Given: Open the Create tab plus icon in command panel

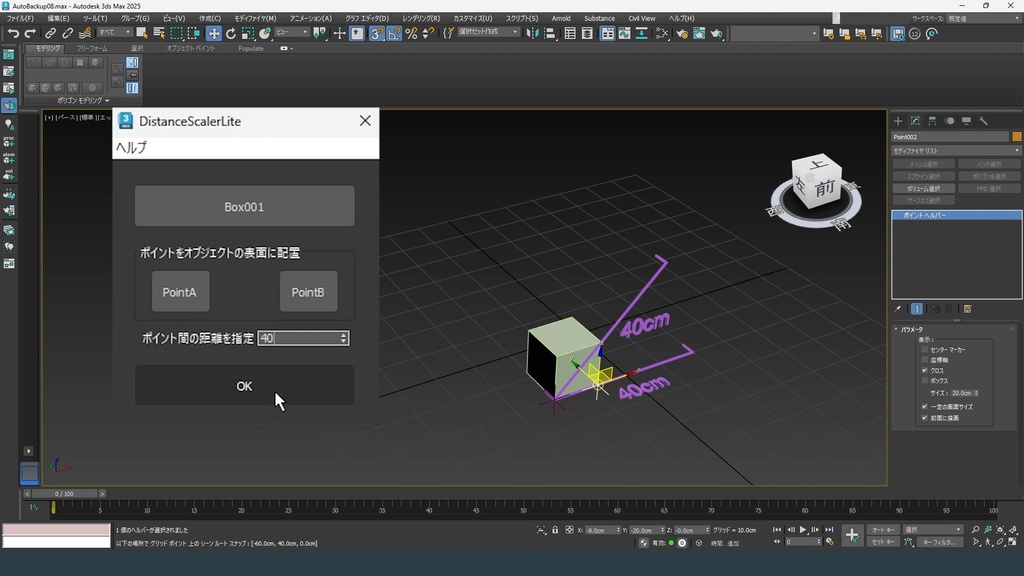Looking at the screenshot, I should pyautogui.click(x=898, y=121).
